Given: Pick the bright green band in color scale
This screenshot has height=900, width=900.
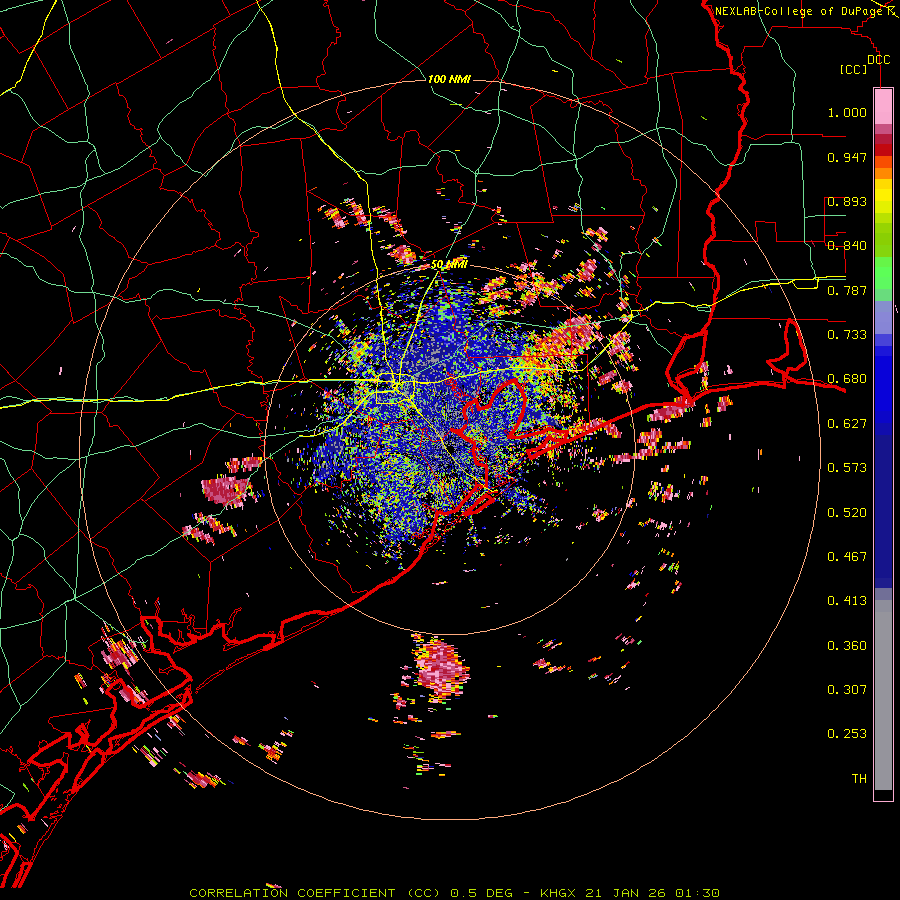Looking at the screenshot, I should [883, 273].
